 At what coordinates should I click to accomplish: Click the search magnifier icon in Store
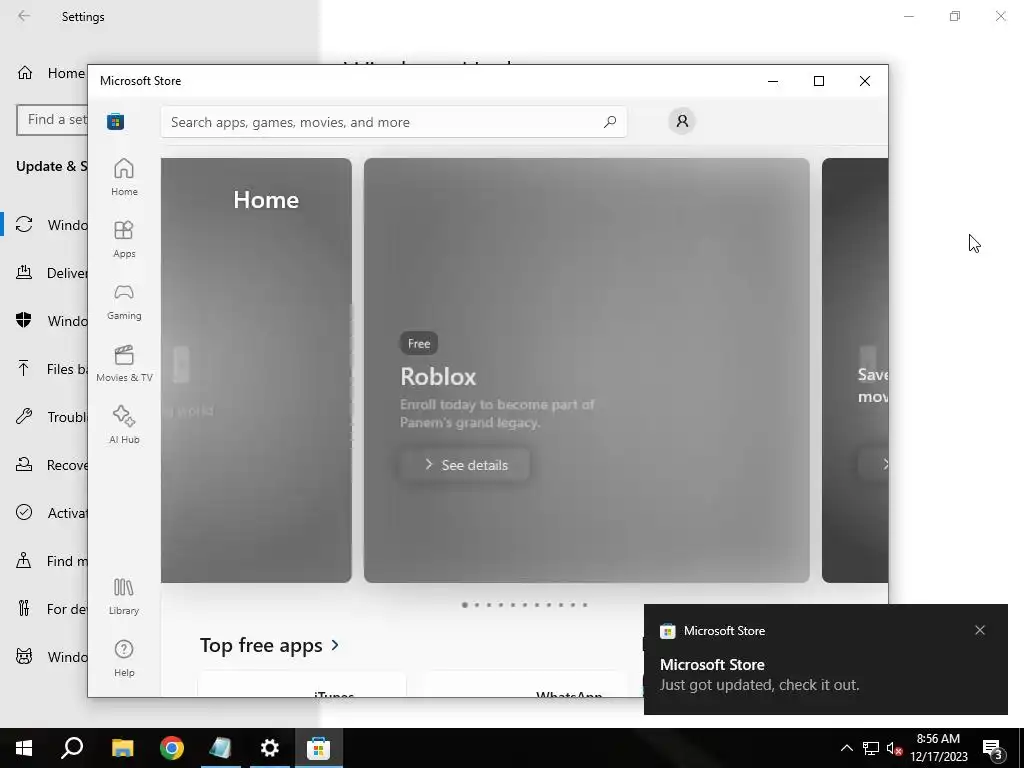[x=610, y=121]
